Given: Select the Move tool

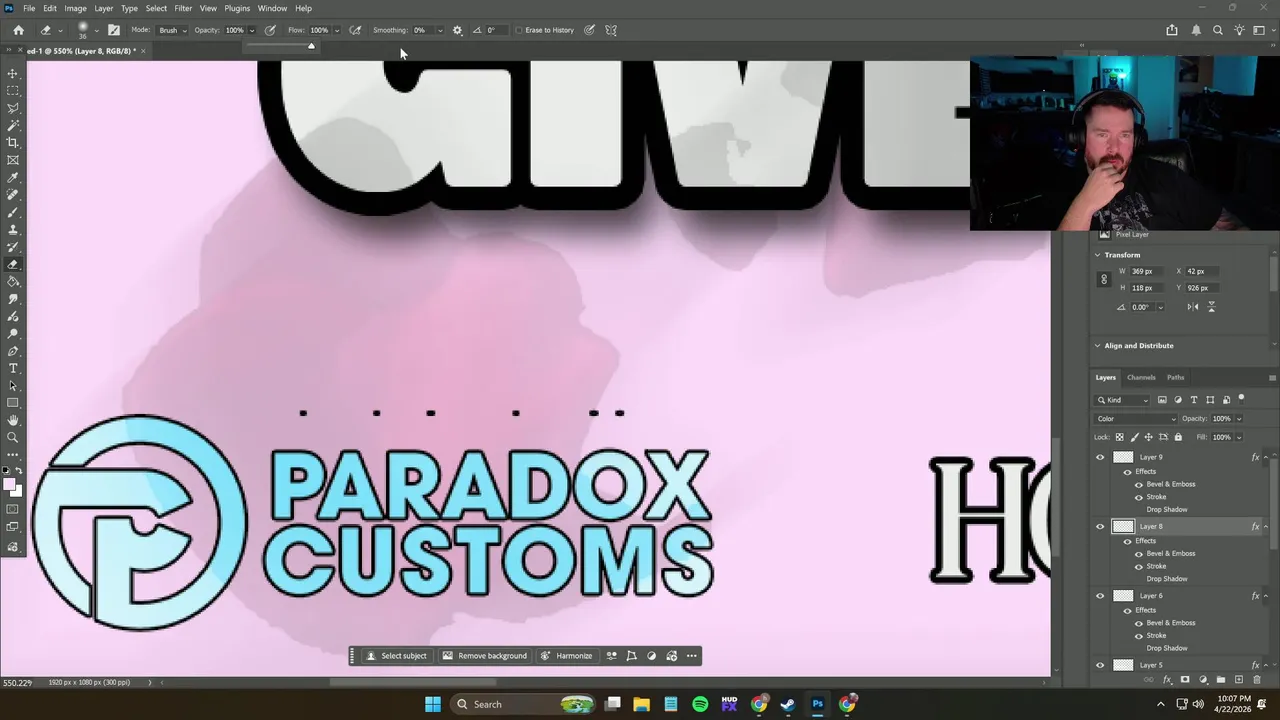Looking at the screenshot, I should coord(13,73).
